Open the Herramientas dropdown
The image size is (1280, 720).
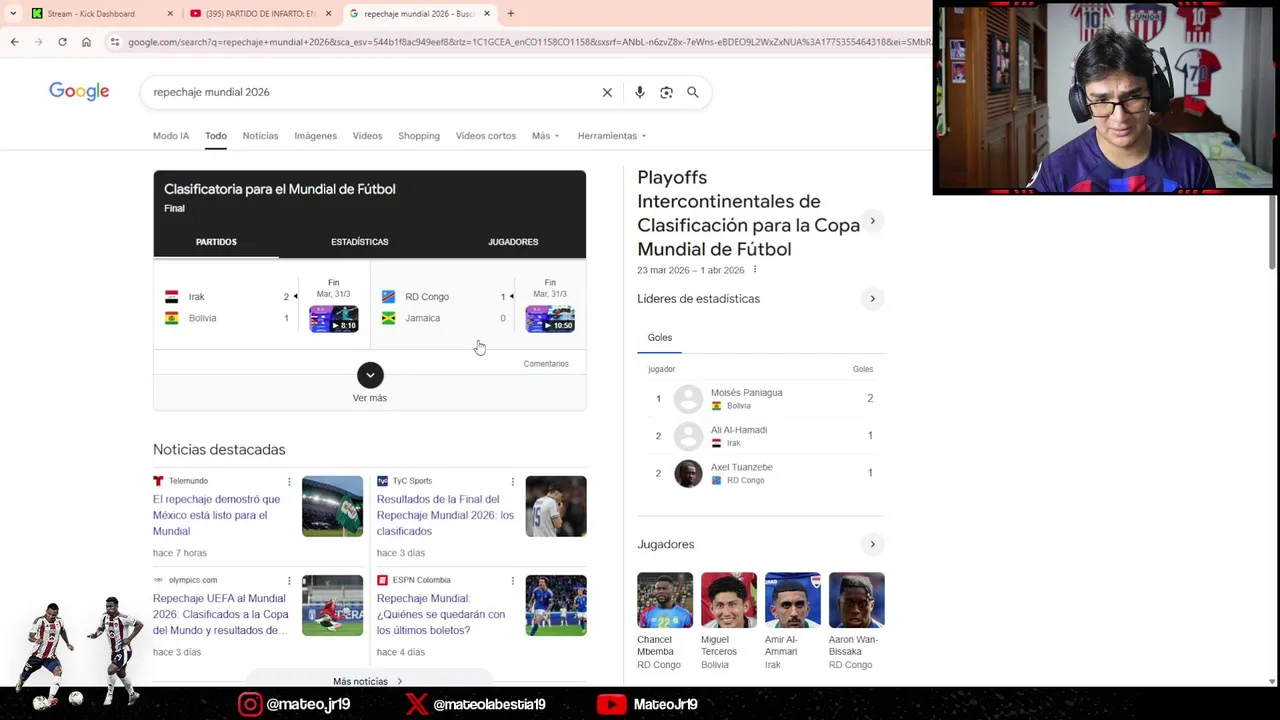(612, 136)
